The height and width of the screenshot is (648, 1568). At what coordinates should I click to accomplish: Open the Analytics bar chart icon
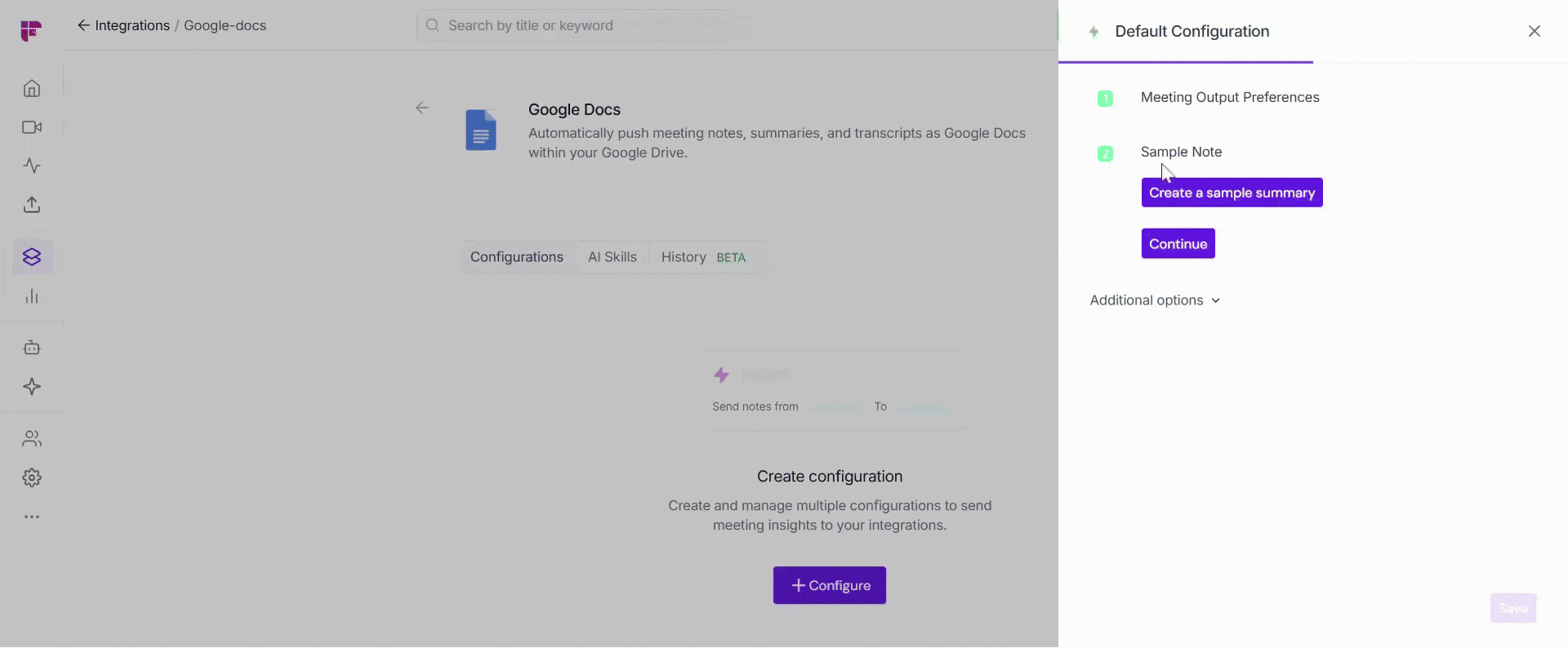click(32, 296)
